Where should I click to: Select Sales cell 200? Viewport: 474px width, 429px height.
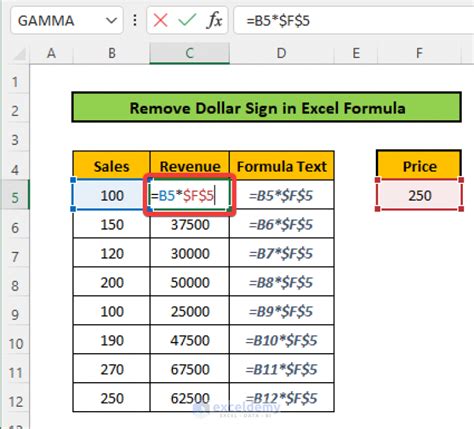click(111, 282)
